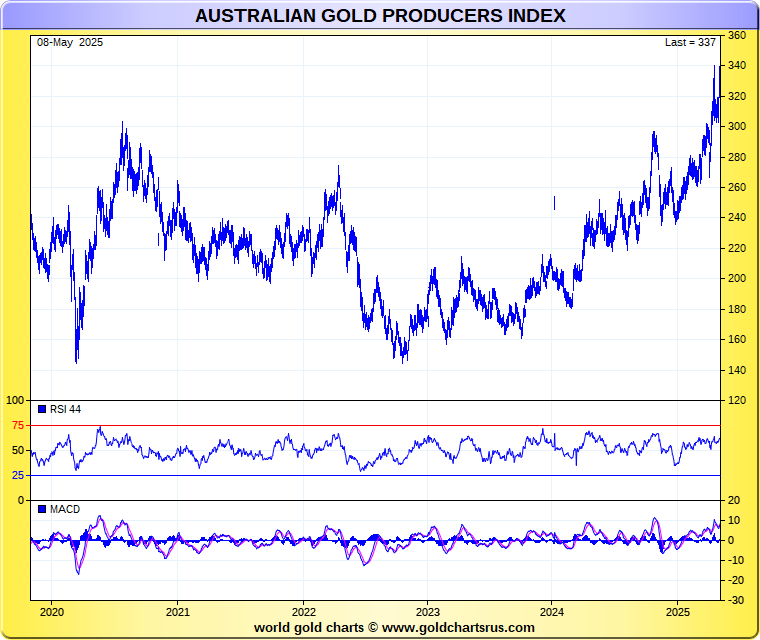Click the 320 price axis label
The height and width of the screenshot is (640, 760).
coord(737,96)
